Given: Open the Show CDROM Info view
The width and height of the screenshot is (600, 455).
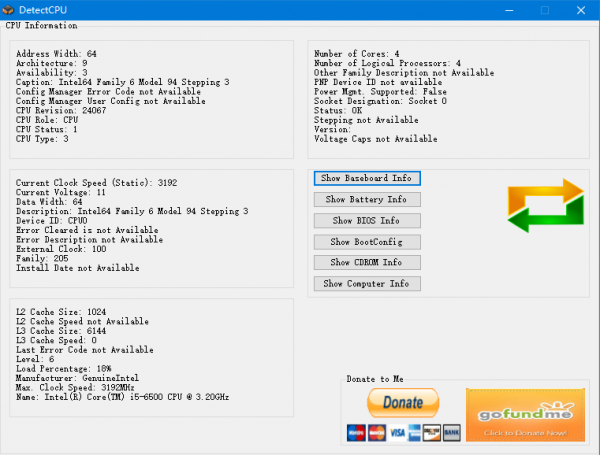Looking at the screenshot, I should [367, 263].
